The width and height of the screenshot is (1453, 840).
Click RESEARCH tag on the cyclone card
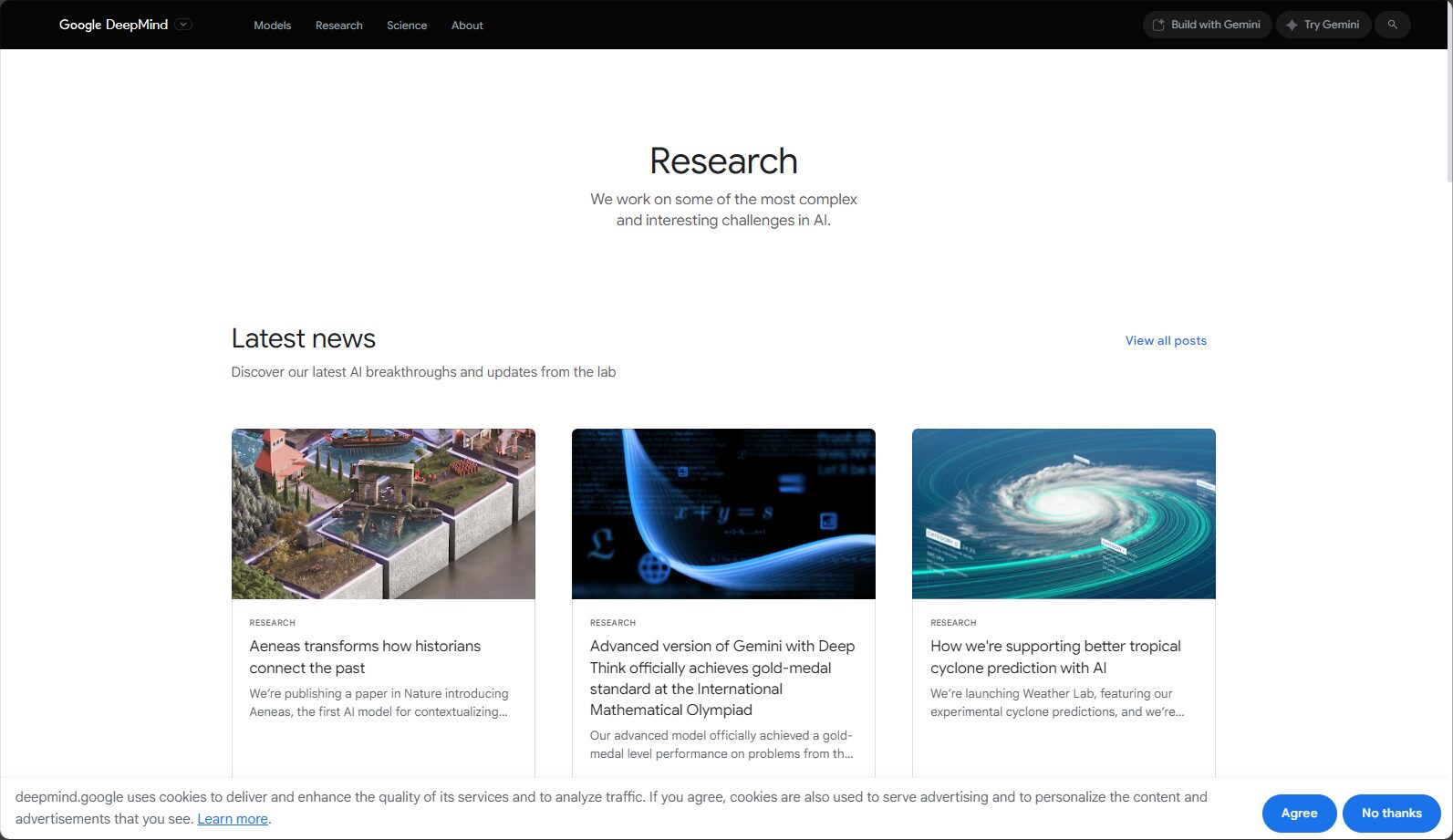953,623
